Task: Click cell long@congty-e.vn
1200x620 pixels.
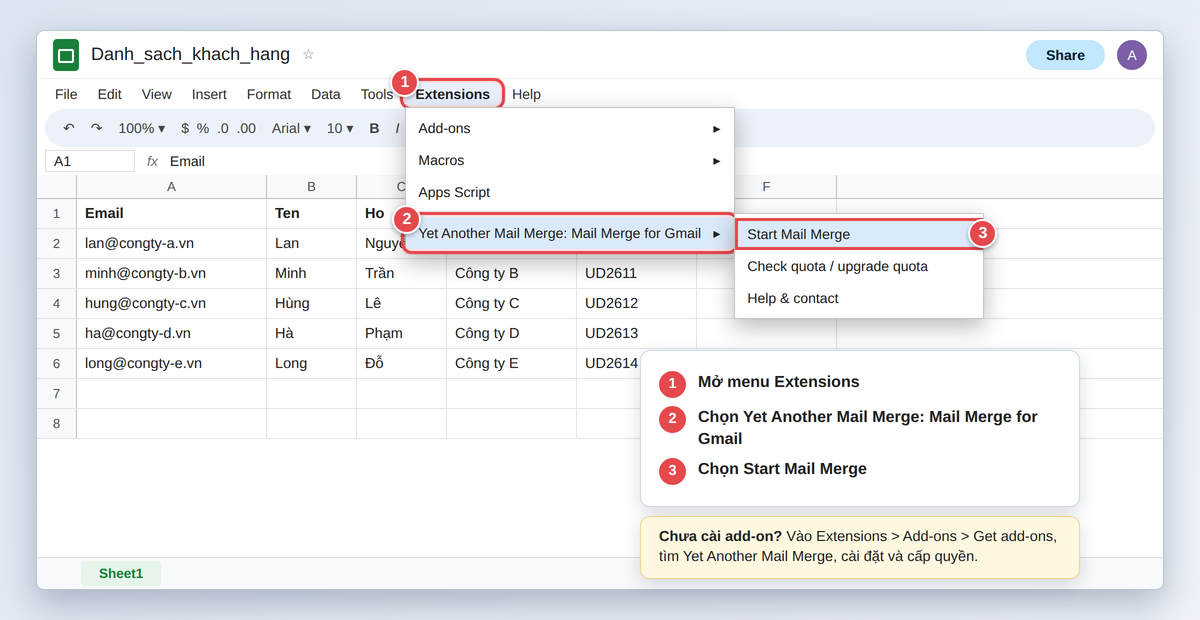Action: (x=172, y=363)
